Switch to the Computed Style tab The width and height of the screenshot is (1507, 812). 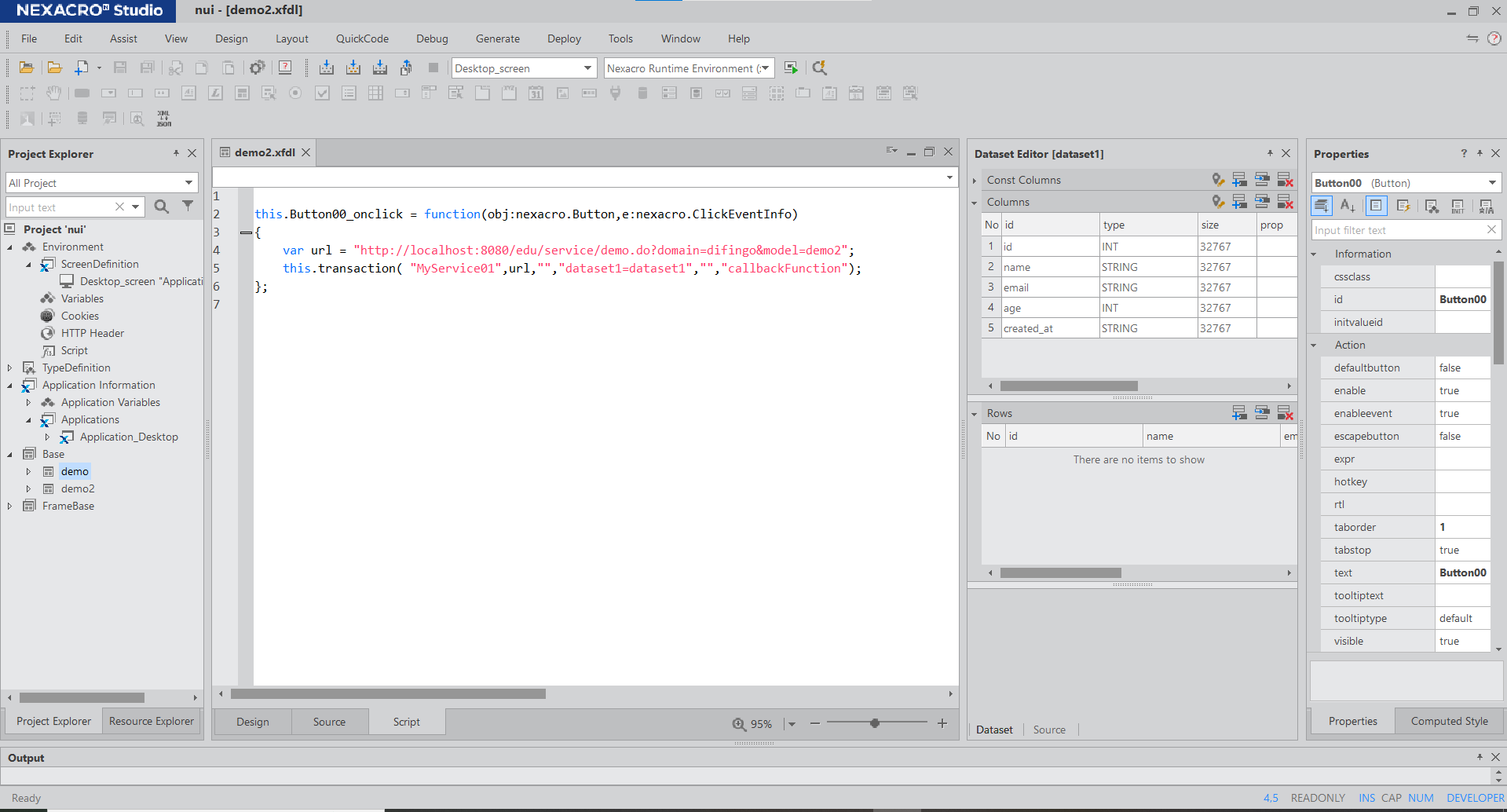[1449, 721]
